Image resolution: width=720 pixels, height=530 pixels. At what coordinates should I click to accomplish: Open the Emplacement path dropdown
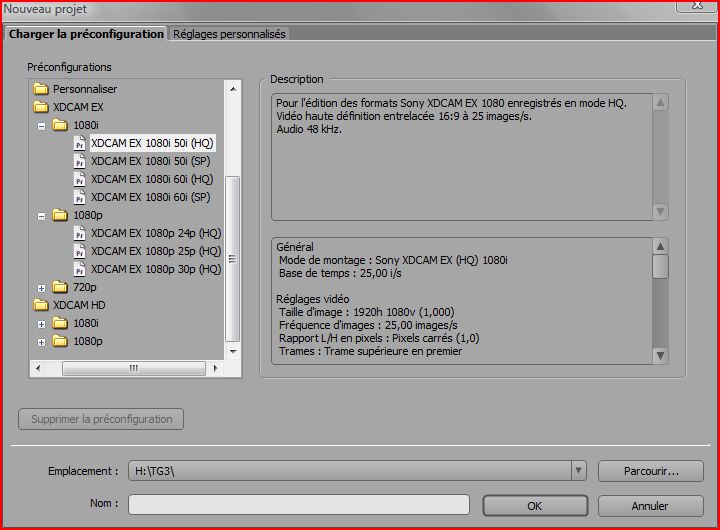click(x=579, y=470)
